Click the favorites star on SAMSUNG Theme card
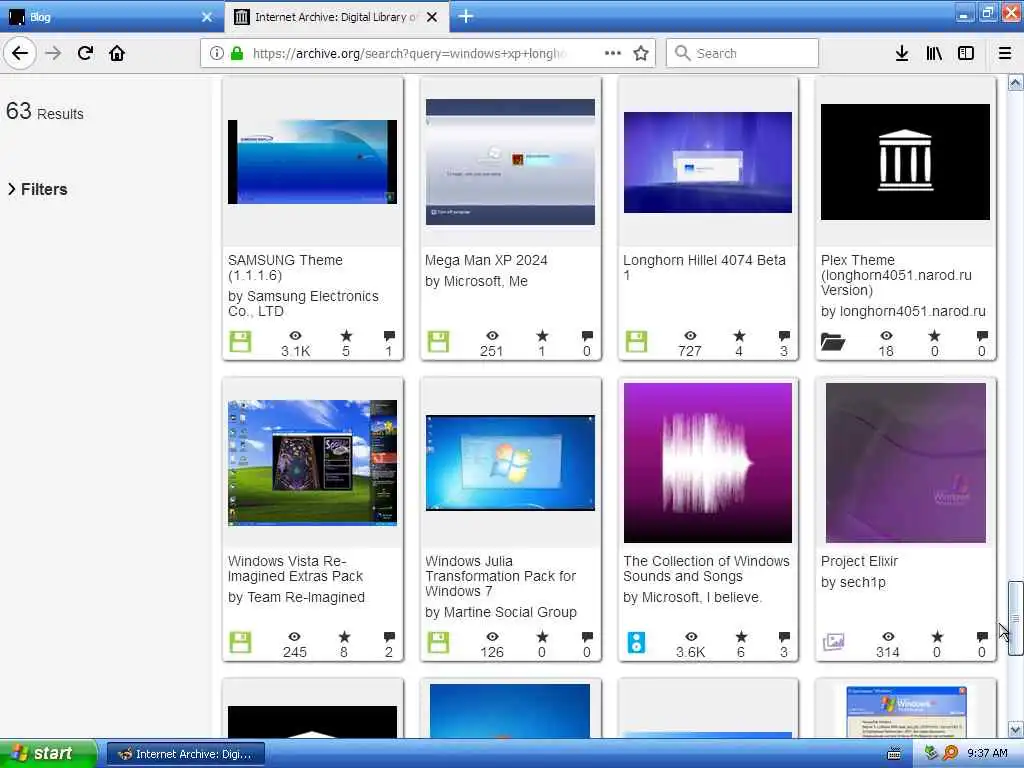The height and width of the screenshot is (768, 1024). (346, 336)
